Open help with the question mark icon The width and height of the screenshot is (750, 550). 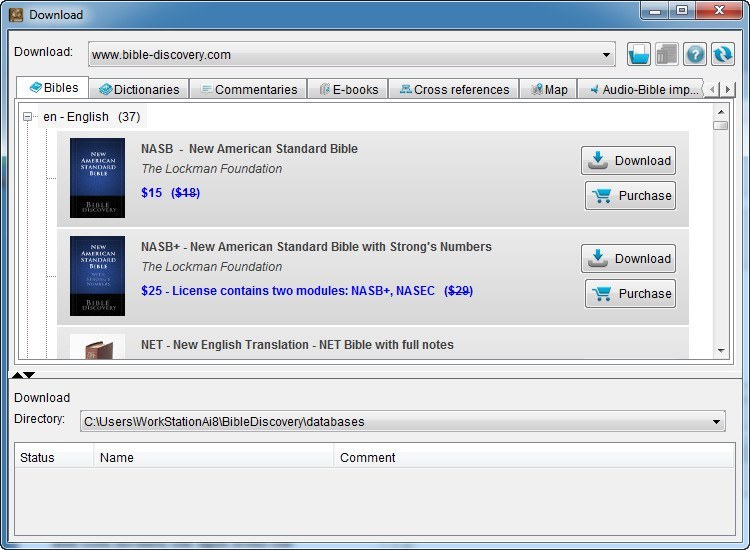tap(695, 54)
